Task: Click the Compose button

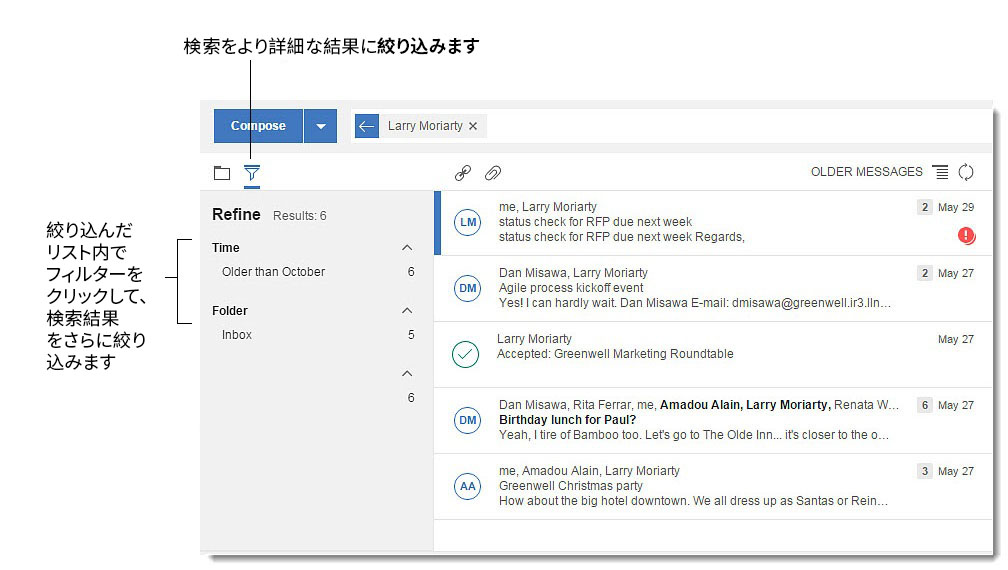Action: [258, 126]
